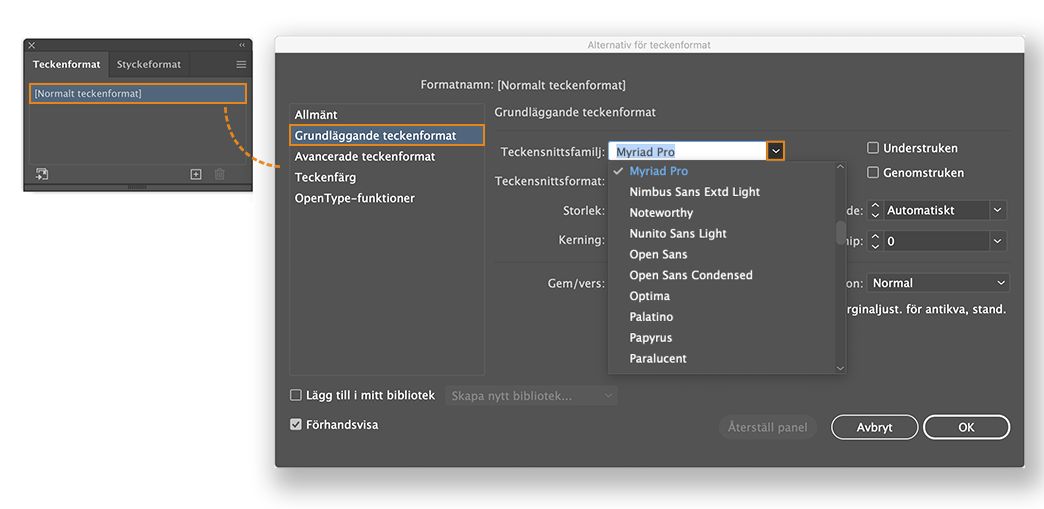Select Teckenfärg in the category list

(325, 177)
